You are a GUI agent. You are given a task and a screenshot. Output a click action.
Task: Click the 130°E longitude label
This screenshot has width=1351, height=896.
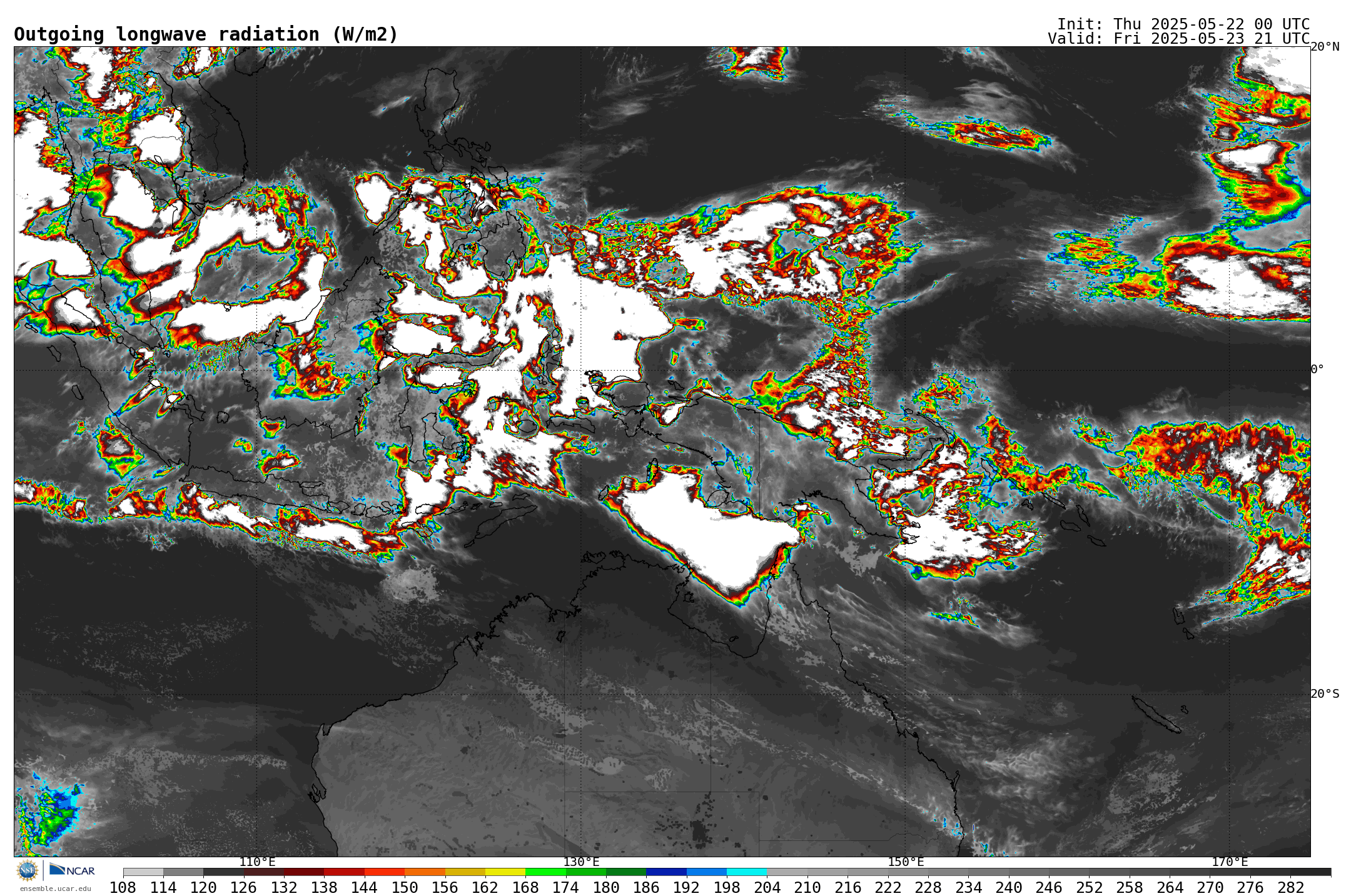(x=581, y=862)
